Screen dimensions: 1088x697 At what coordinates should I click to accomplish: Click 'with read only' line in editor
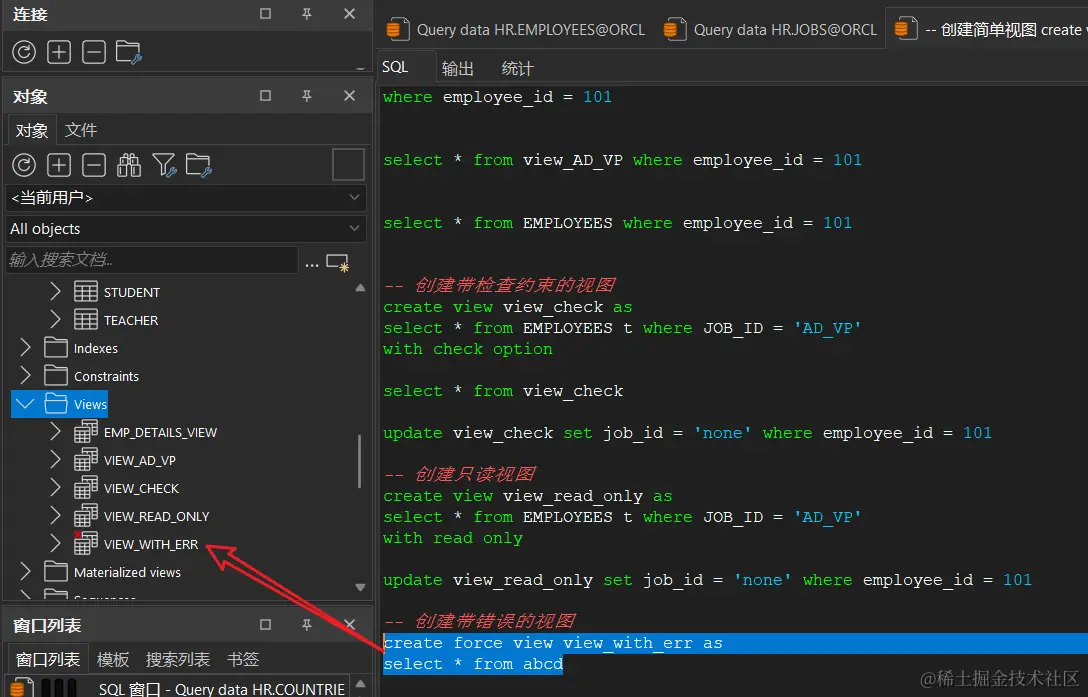pos(452,538)
